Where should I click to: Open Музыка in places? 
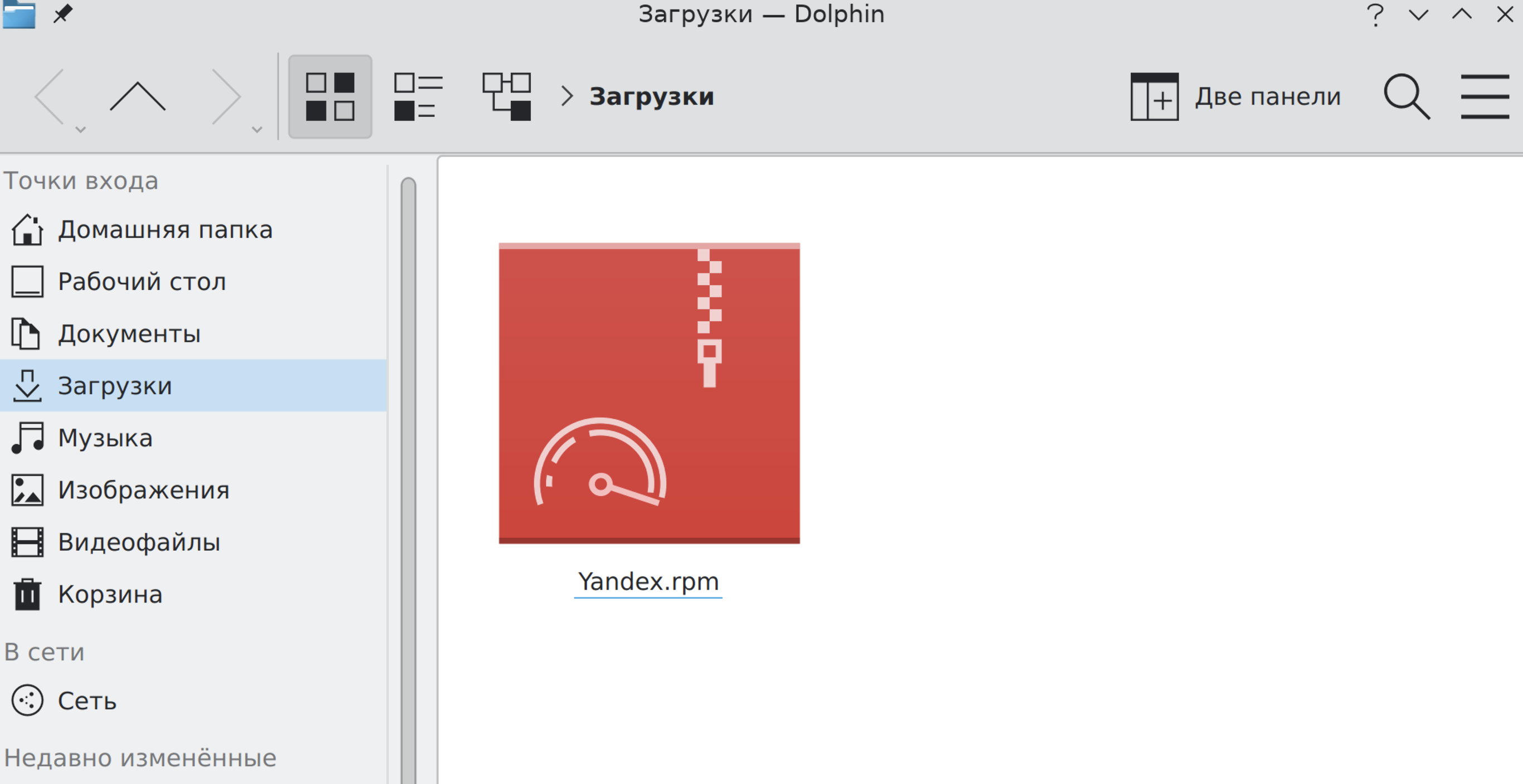pos(193,438)
